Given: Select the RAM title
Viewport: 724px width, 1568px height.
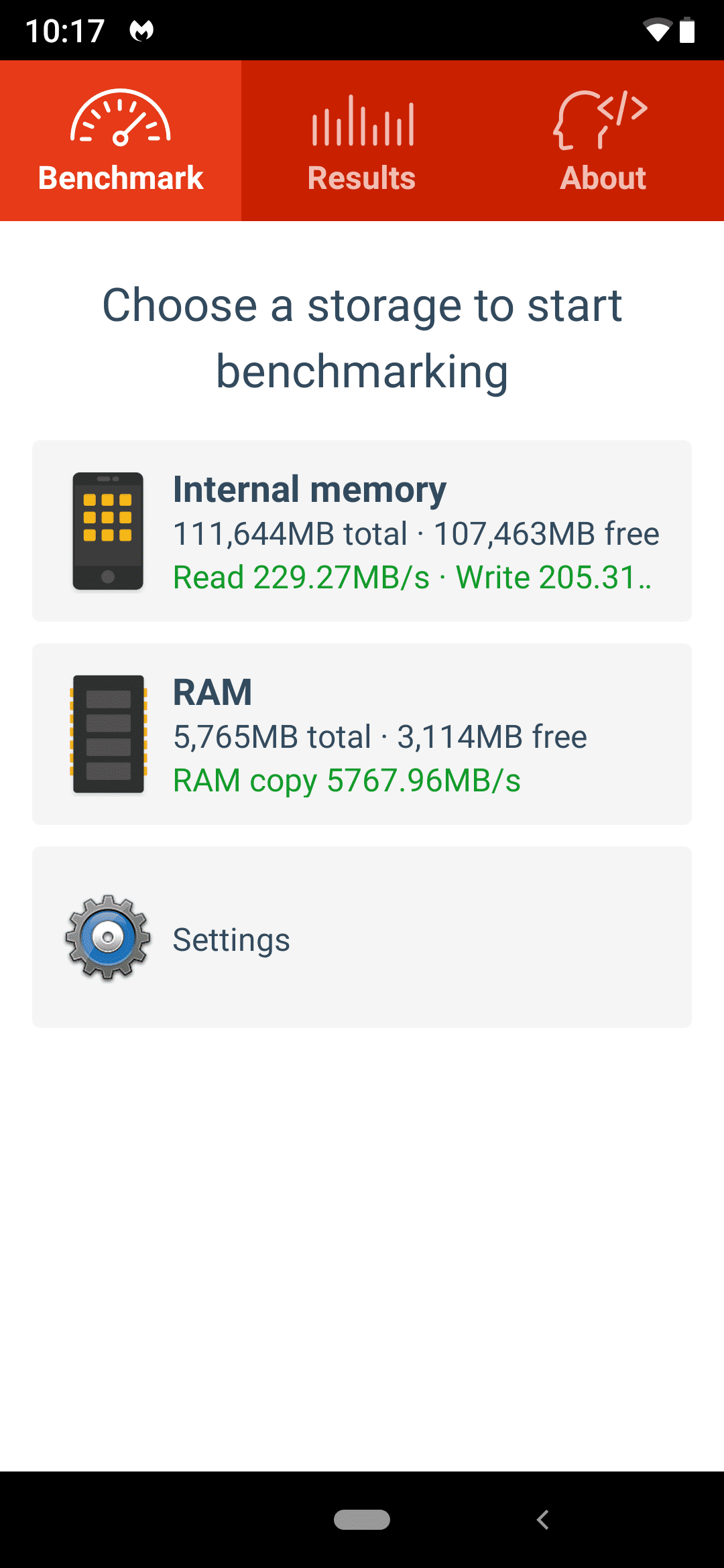Looking at the screenshot, I should click(x=213, y=692).
